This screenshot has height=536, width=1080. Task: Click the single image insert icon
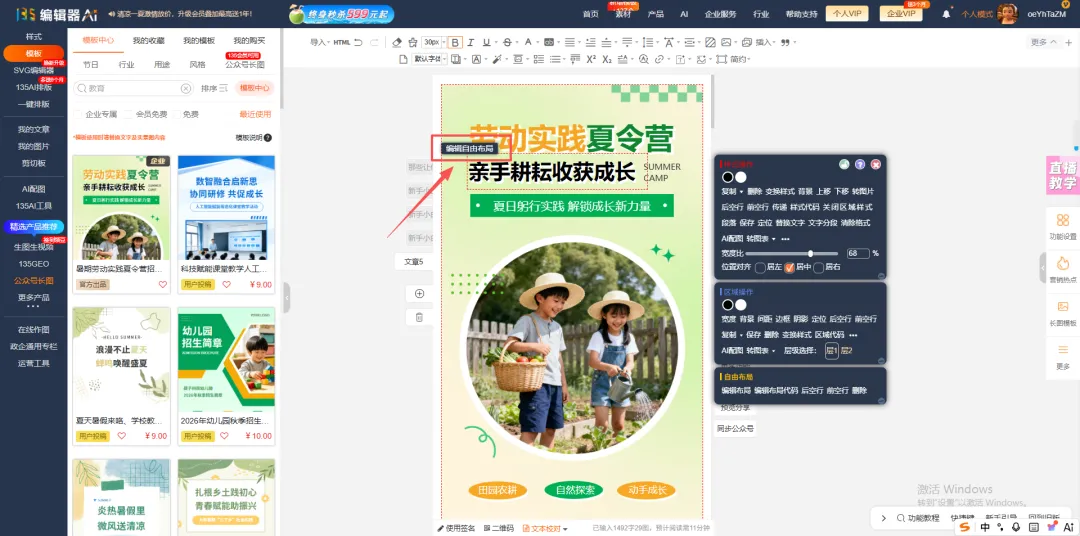click(x=726, y=43)
